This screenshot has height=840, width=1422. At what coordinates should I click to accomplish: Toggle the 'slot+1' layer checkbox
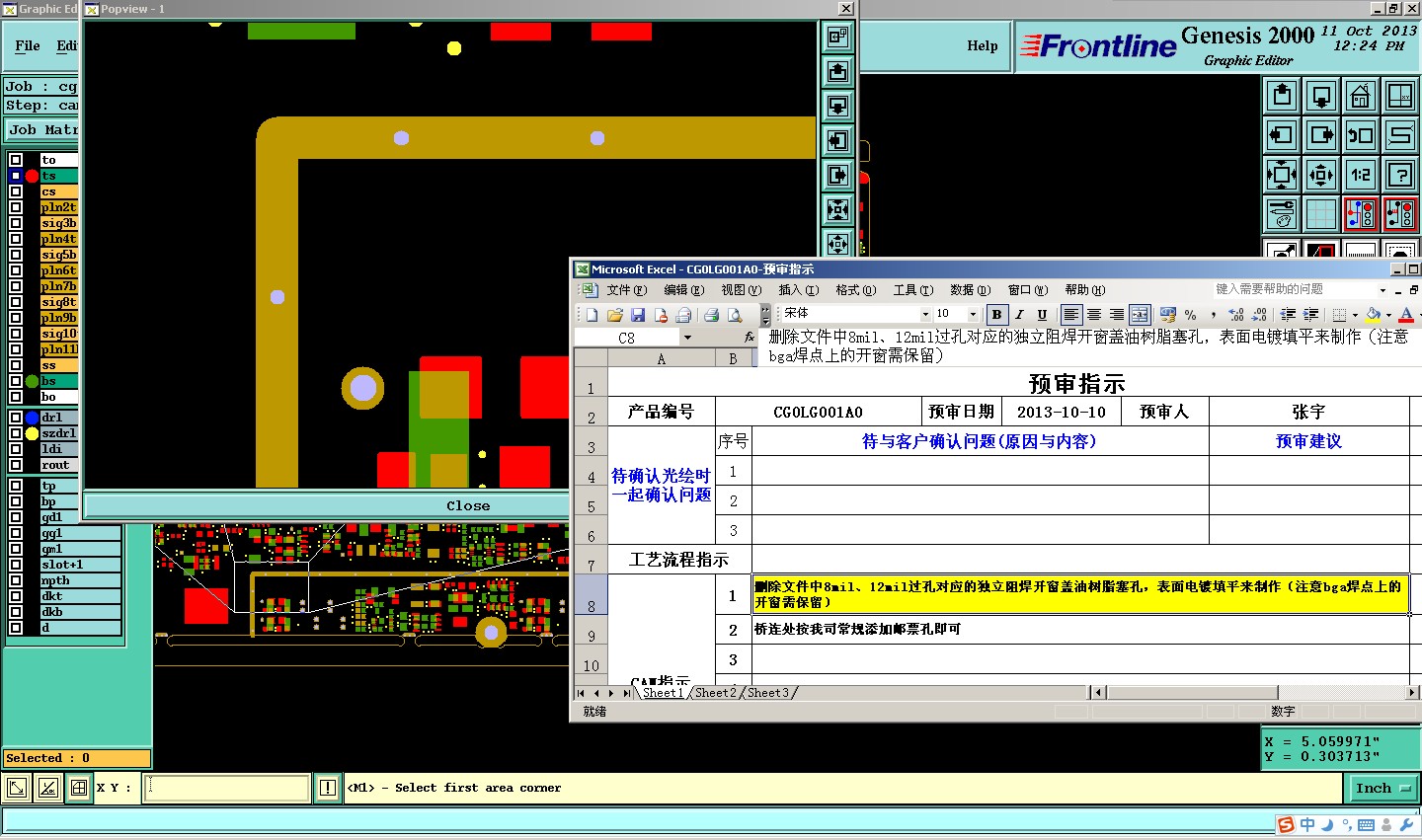[x=16, y=565]
